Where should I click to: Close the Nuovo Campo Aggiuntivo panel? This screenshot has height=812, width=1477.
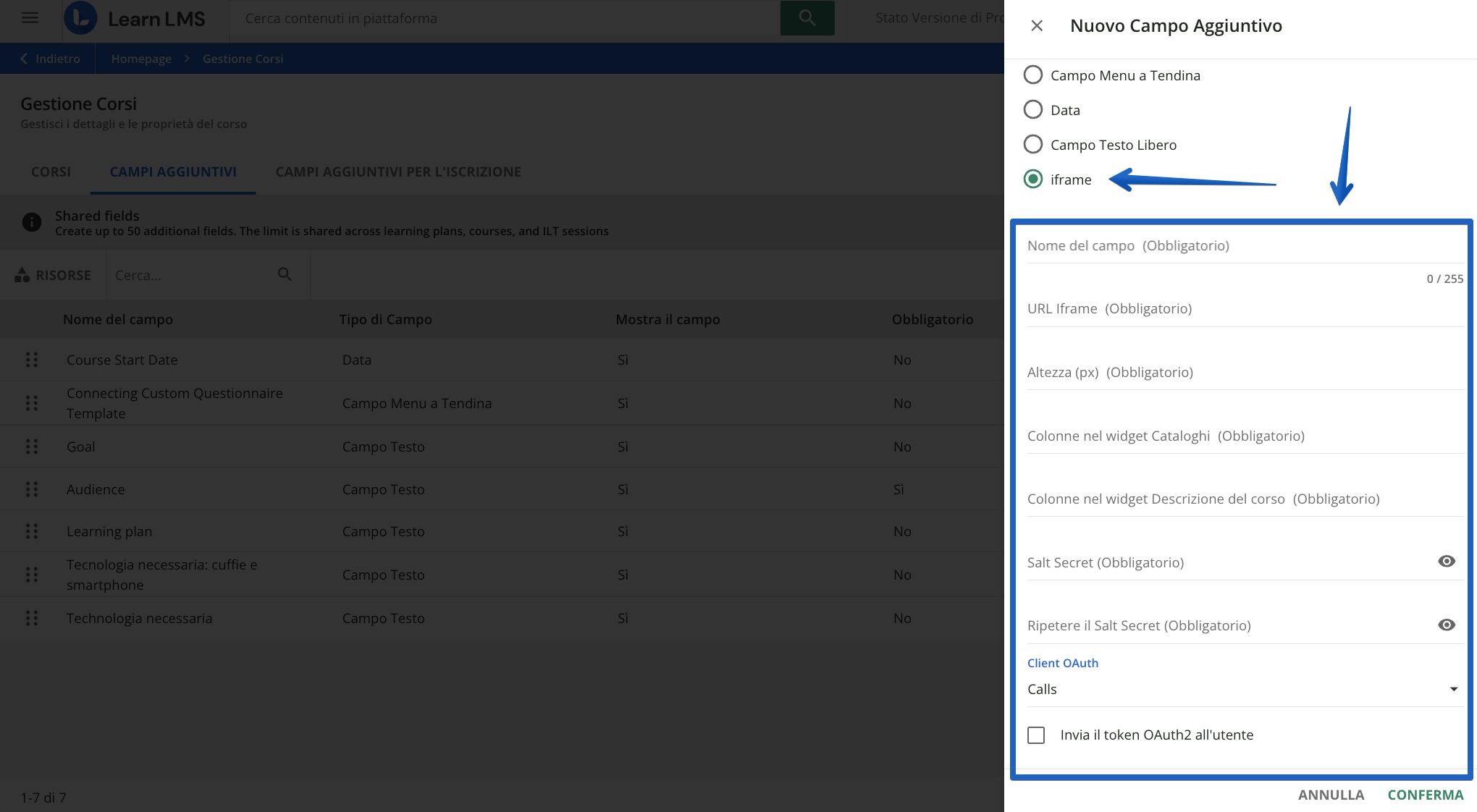point(1037,26)
